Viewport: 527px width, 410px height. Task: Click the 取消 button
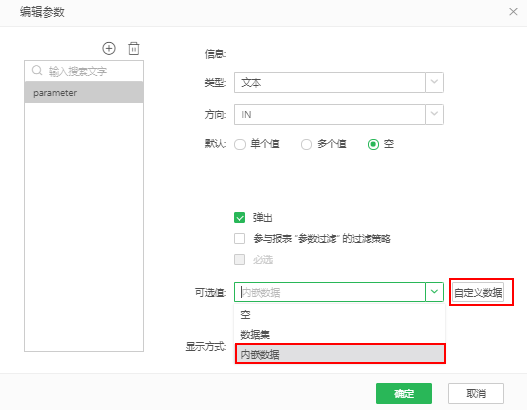click(x=476, y=393)
